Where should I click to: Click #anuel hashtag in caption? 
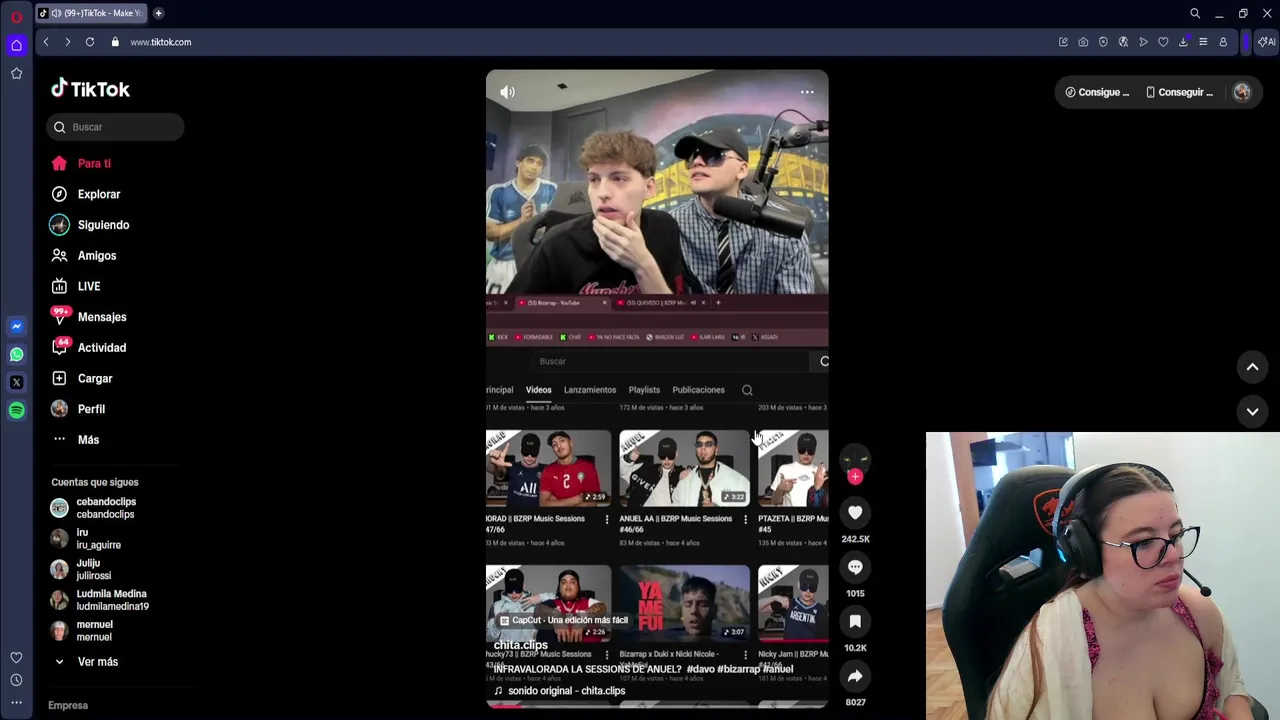pos(777,669)
